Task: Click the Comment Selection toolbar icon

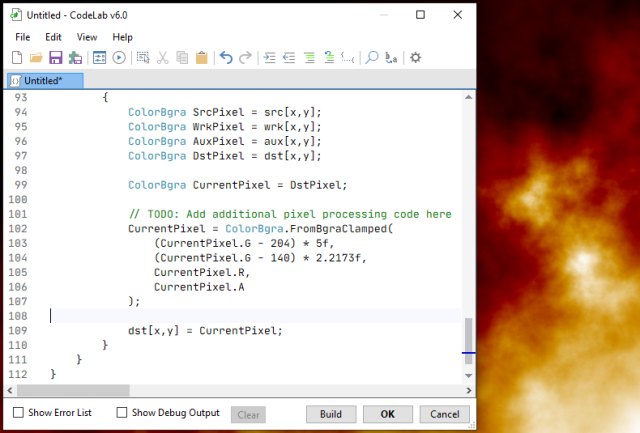Action: (x=309, y=58)
